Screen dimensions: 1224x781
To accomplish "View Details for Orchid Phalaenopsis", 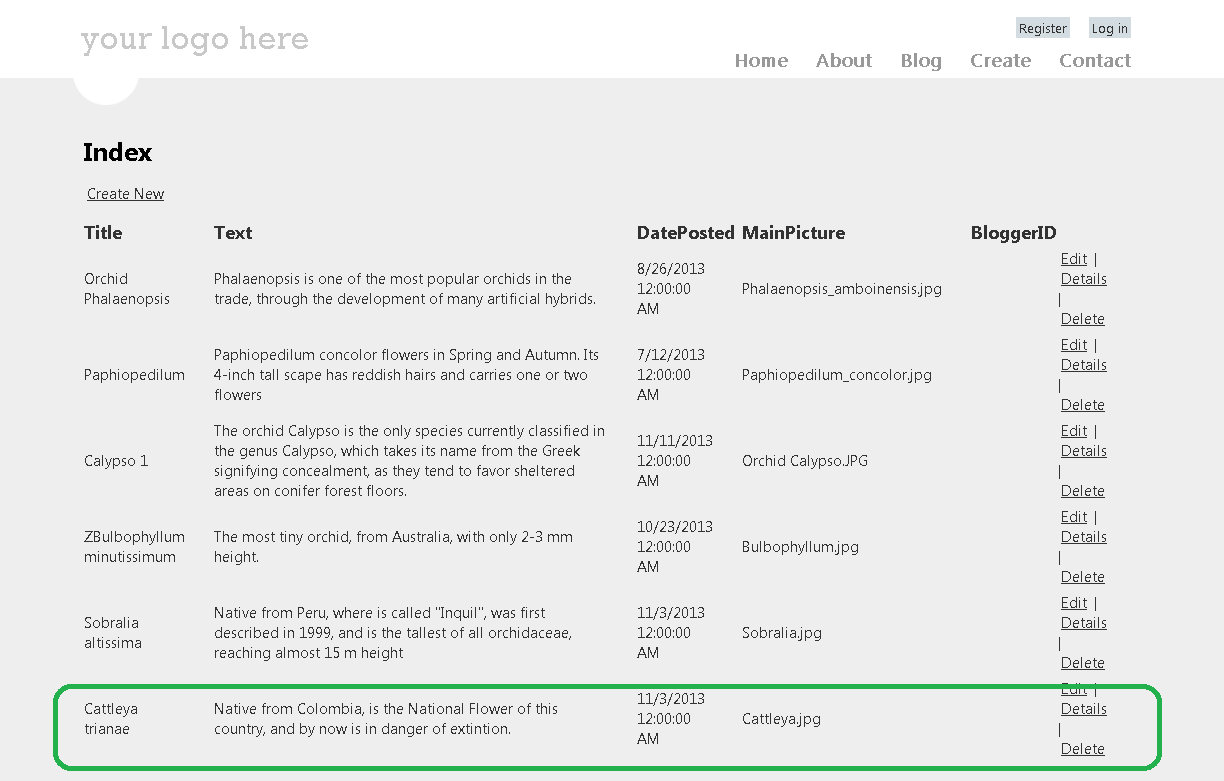I will click(x=1083, y=279).
